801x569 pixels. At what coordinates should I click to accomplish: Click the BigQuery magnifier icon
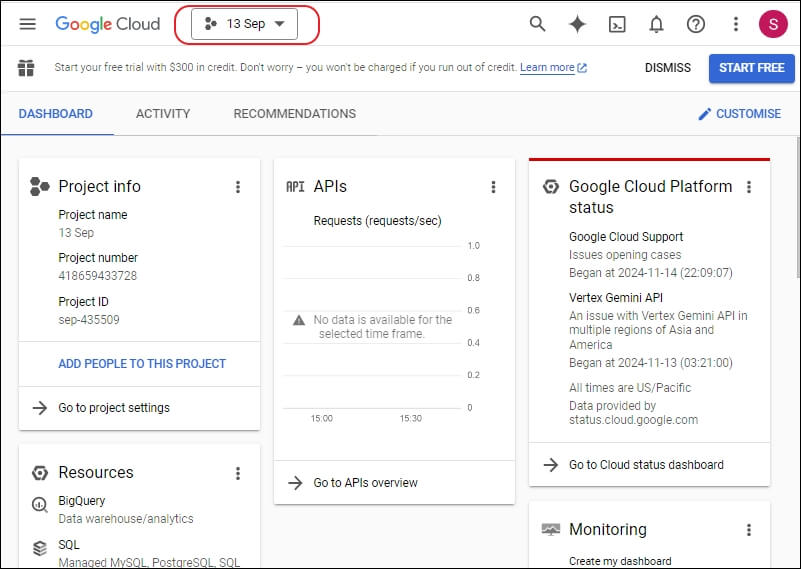point(40,505)
